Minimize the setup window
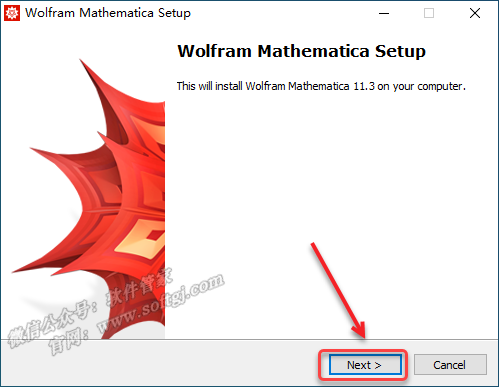 coord(384,13)
